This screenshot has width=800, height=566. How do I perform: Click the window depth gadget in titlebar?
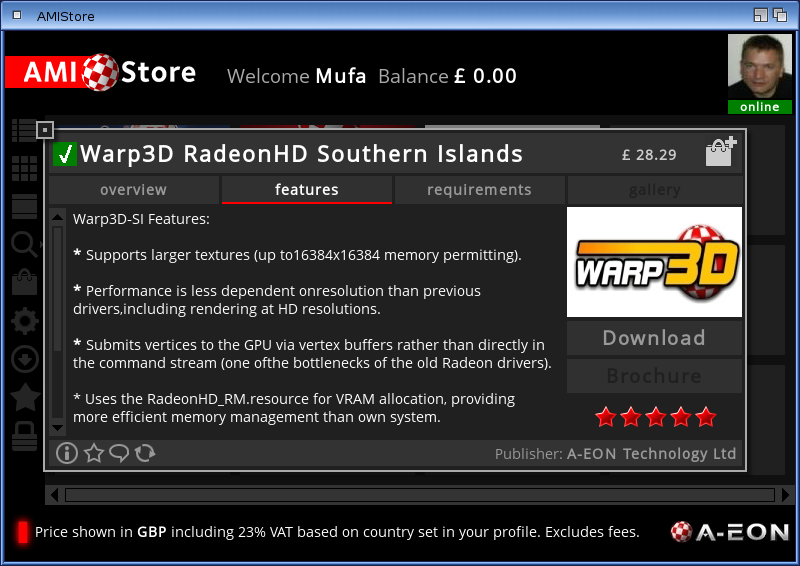(780, 15)
